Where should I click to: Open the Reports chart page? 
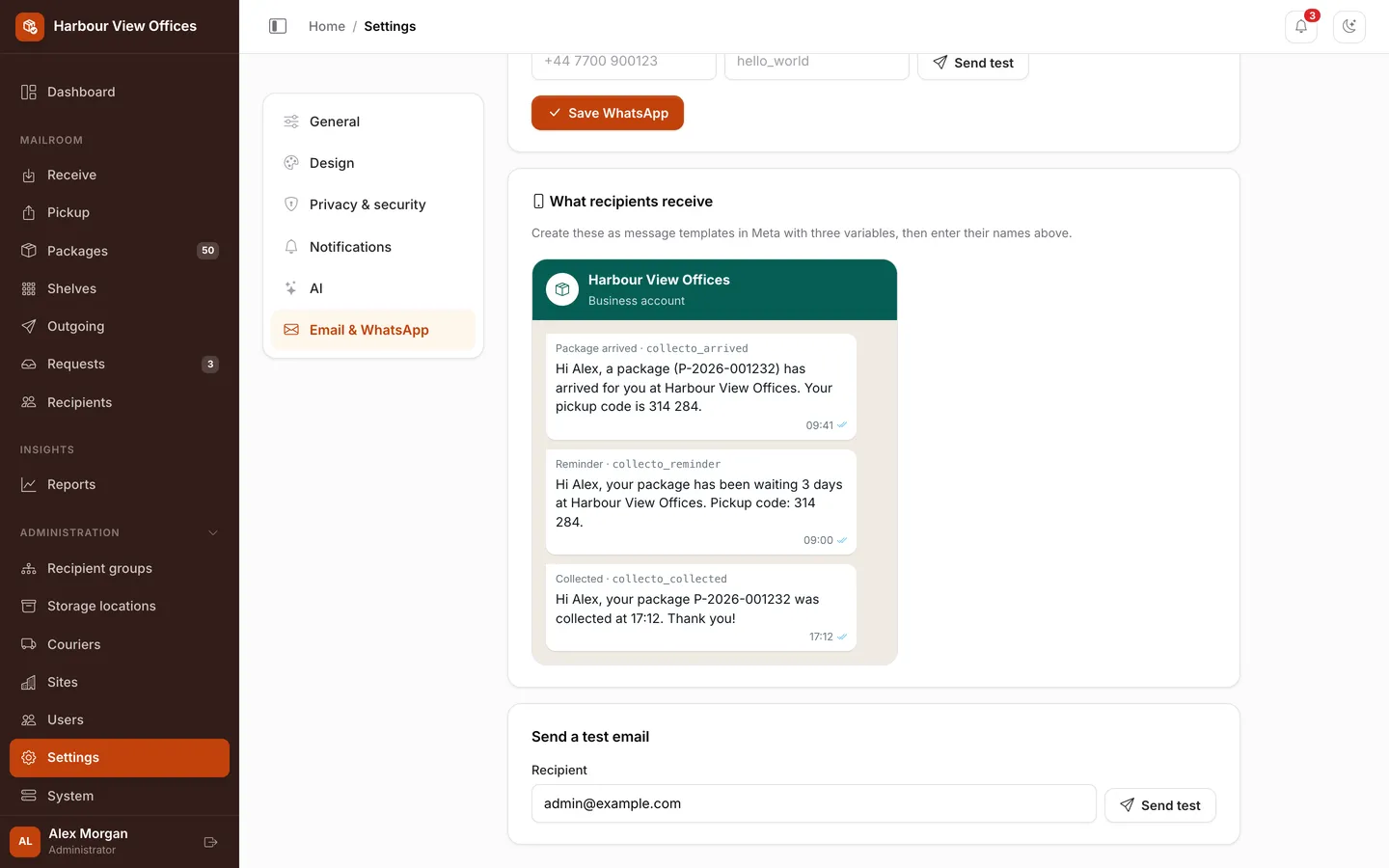pos(120,484)
